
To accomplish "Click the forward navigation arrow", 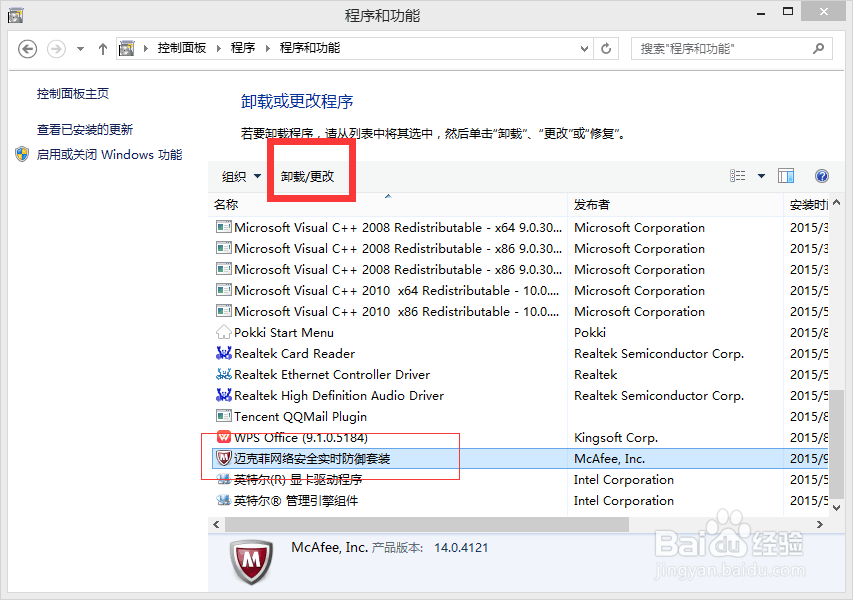I will tap(56, 49).
